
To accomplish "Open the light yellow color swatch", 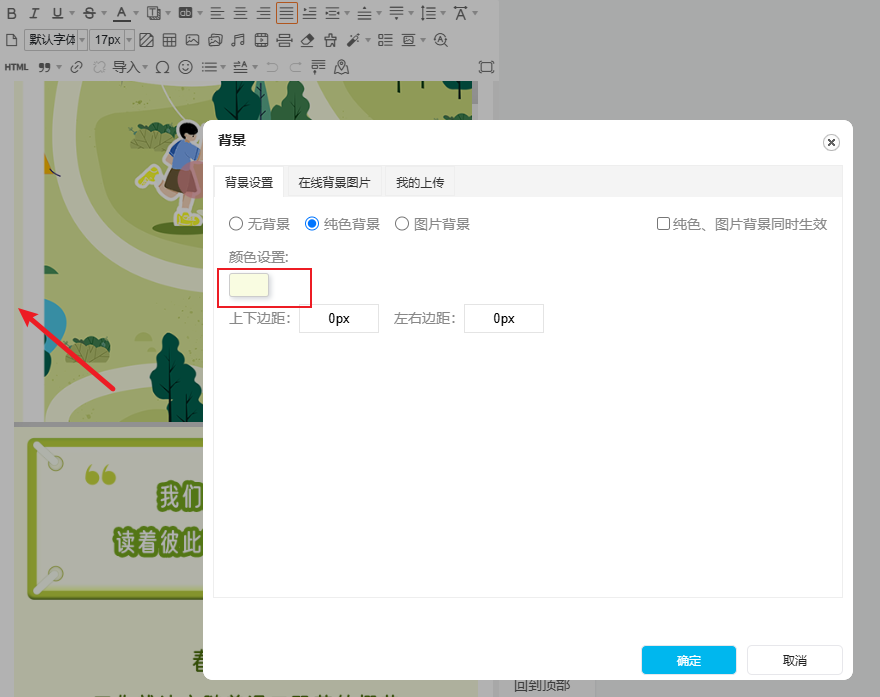I will [x=249, y=285].
